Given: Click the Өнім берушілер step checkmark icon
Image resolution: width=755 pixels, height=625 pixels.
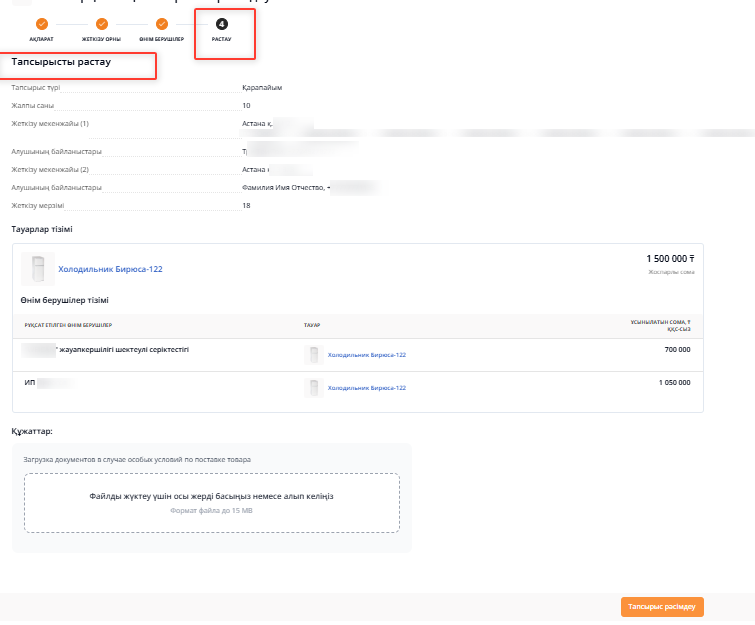Looking at the screenshot, I should (161, 23).
